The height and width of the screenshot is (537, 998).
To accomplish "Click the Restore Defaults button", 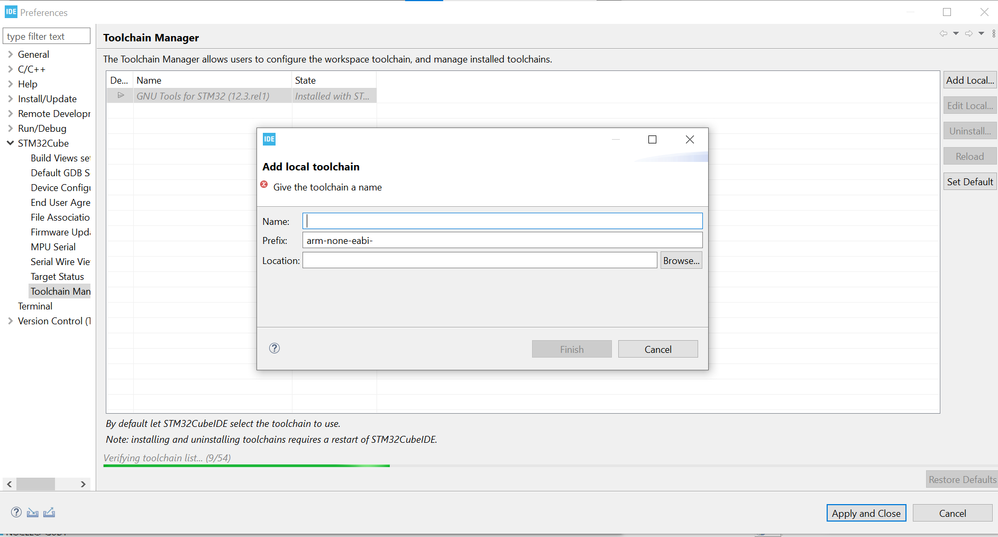I will [962, 479].
